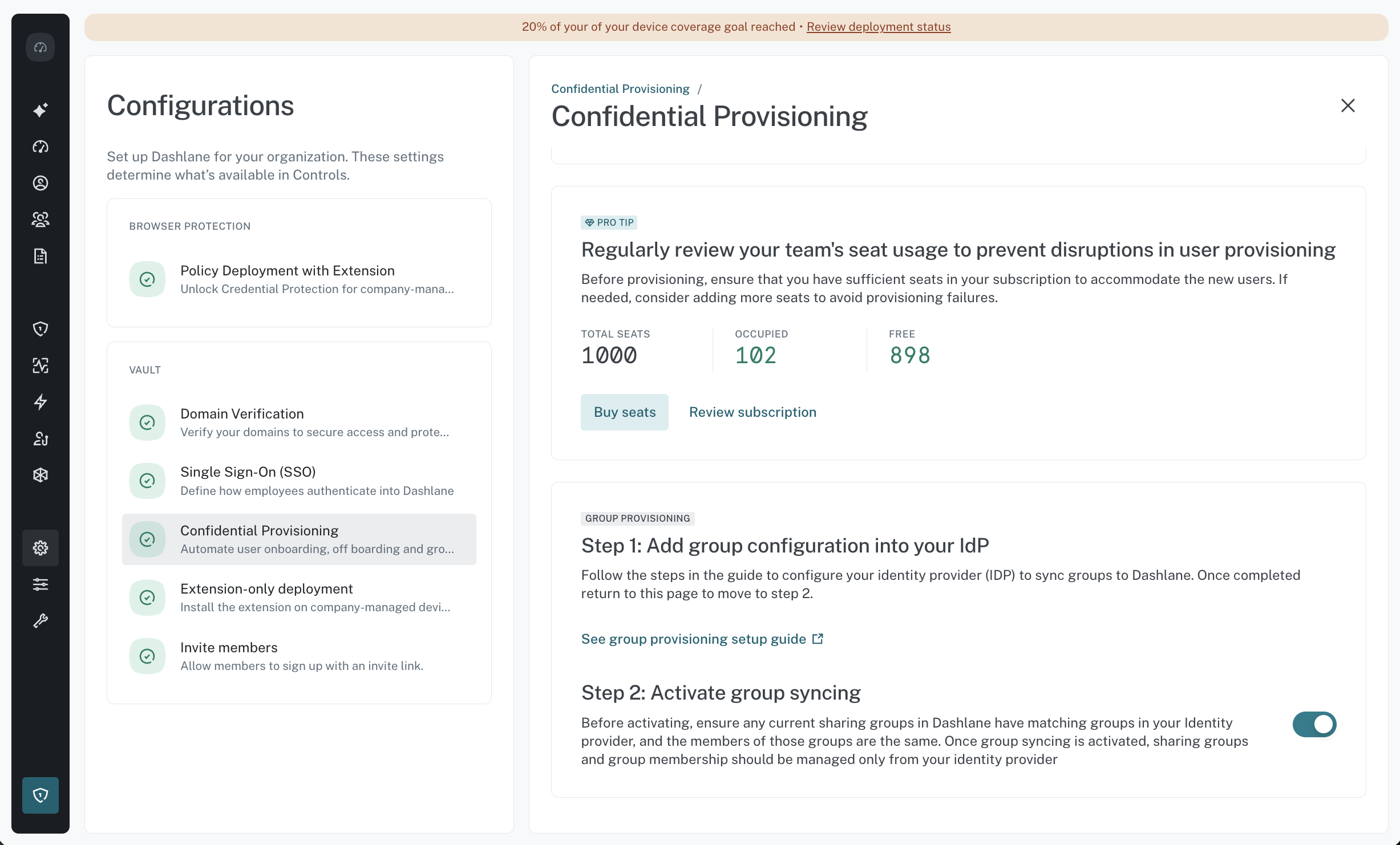Open the sliders controls sidebar icon
This screenshot has height=845, width=1400.
tap(40, 584)
